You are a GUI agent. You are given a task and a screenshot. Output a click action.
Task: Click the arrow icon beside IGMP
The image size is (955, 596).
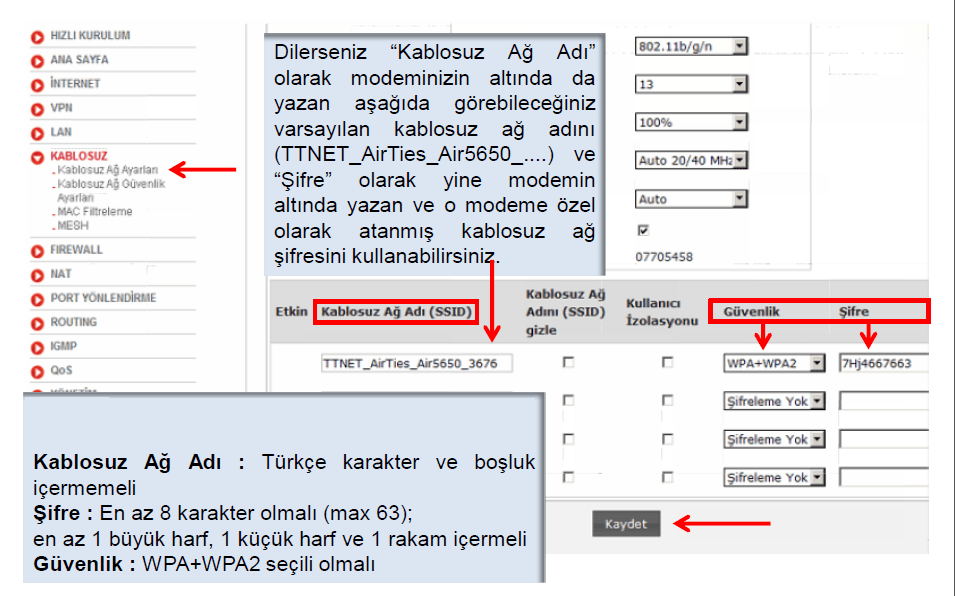(x=38, y=348)
